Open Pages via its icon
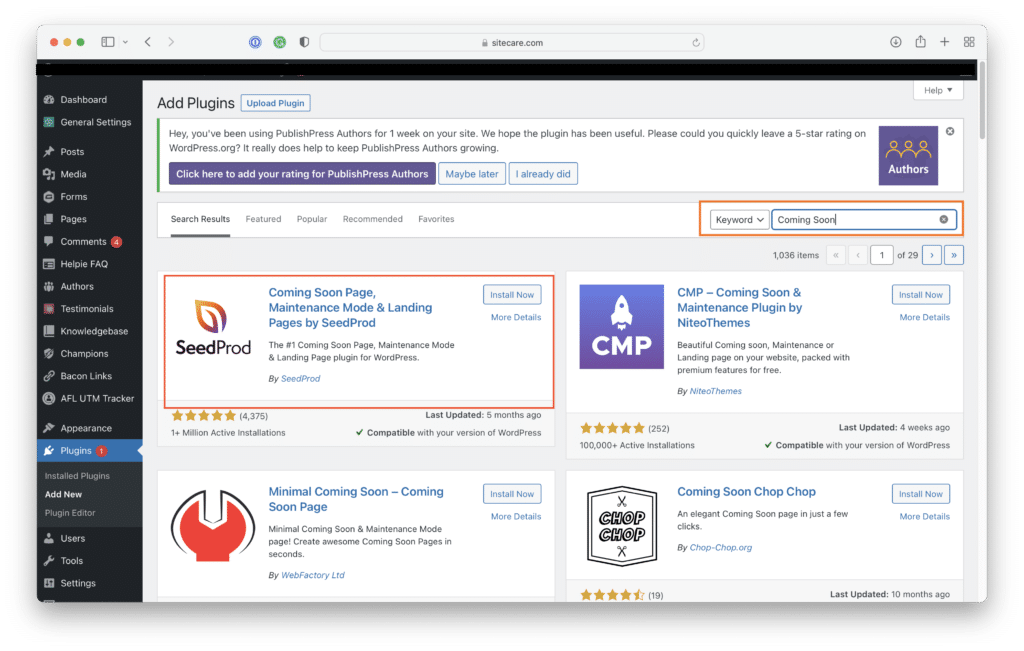Image resolution: width=1024 pixels, height=651 pixels. (x=49, y=219)
